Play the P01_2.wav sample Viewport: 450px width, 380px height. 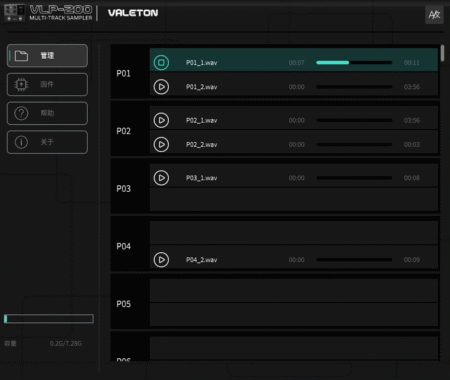click(161, 87)
